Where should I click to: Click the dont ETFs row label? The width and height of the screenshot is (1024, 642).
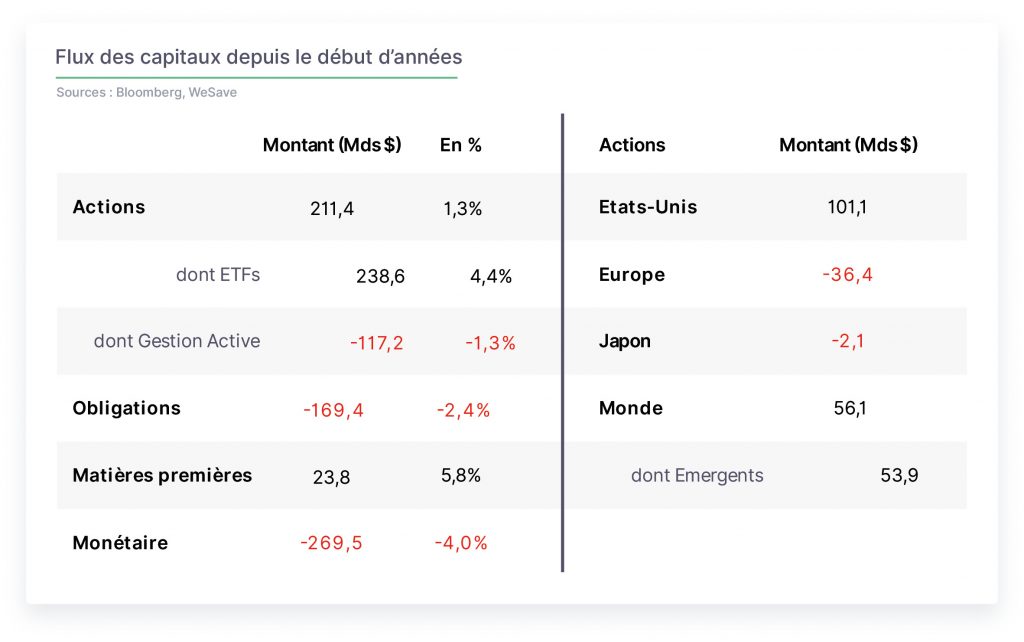[217, 275]
